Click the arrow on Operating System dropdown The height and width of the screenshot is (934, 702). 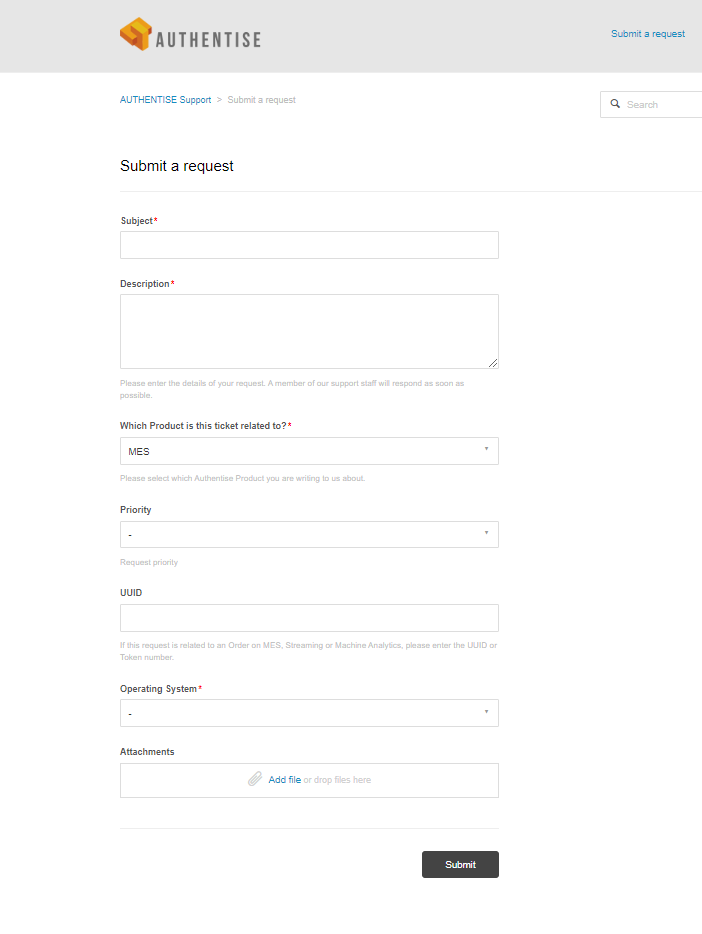pos(487,712)
